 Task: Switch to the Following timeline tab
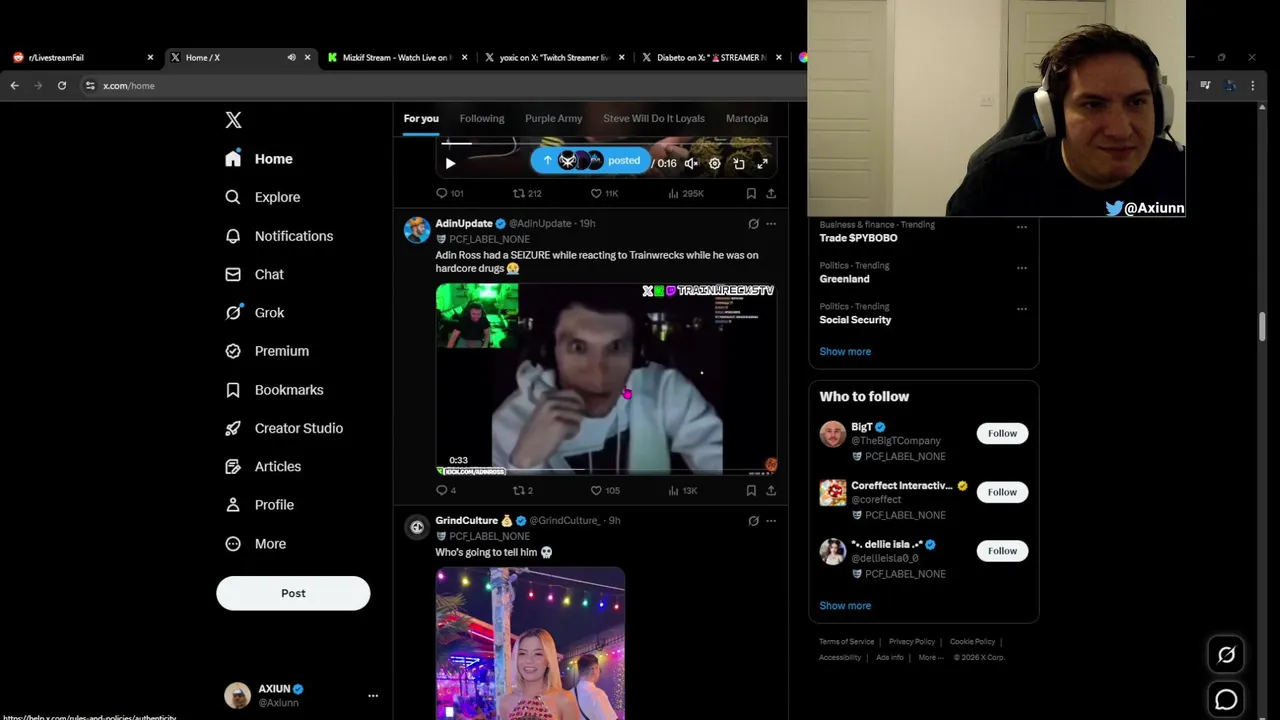click(x=482, y=118)
